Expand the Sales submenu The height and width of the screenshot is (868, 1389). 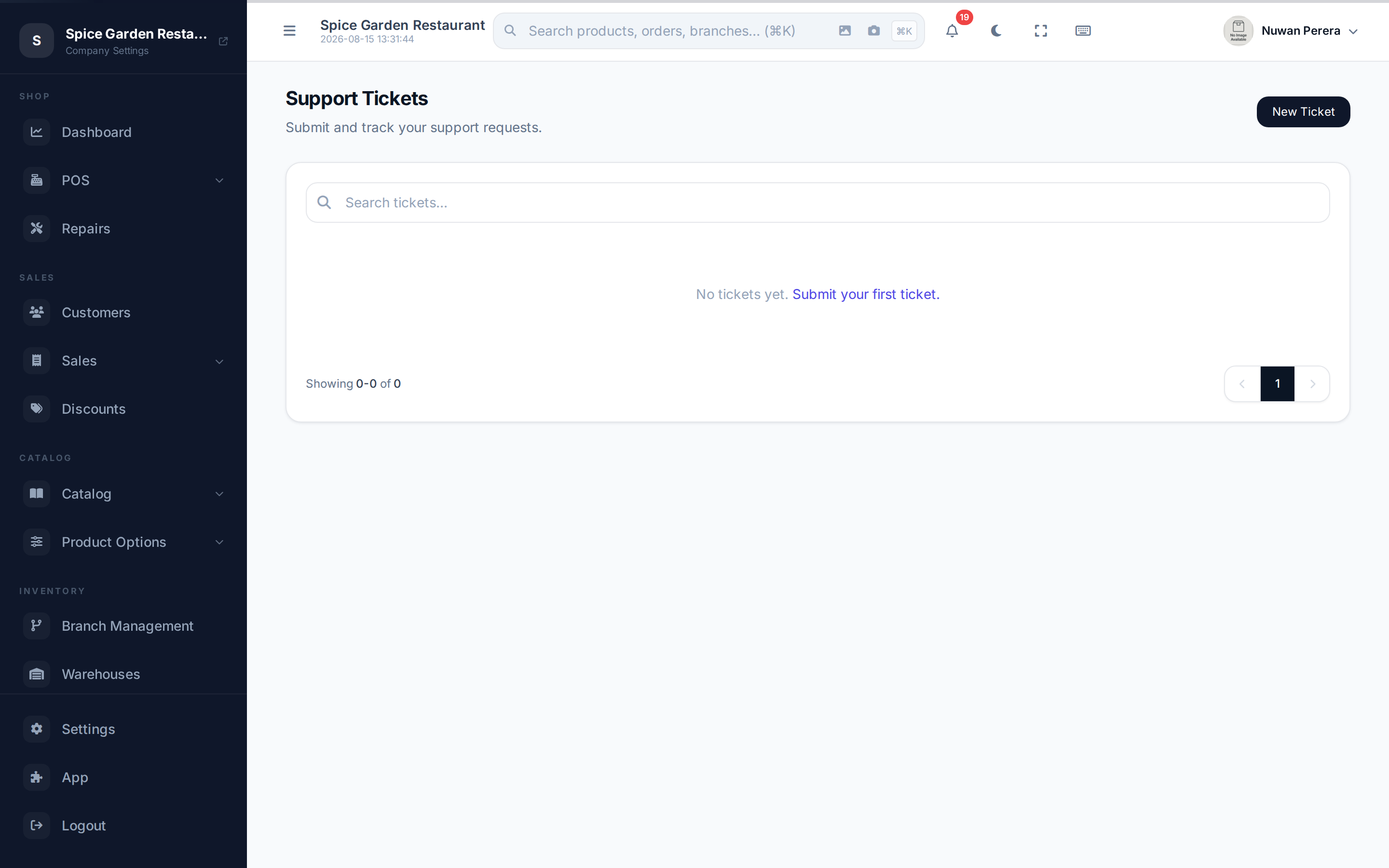click(123, 361)
